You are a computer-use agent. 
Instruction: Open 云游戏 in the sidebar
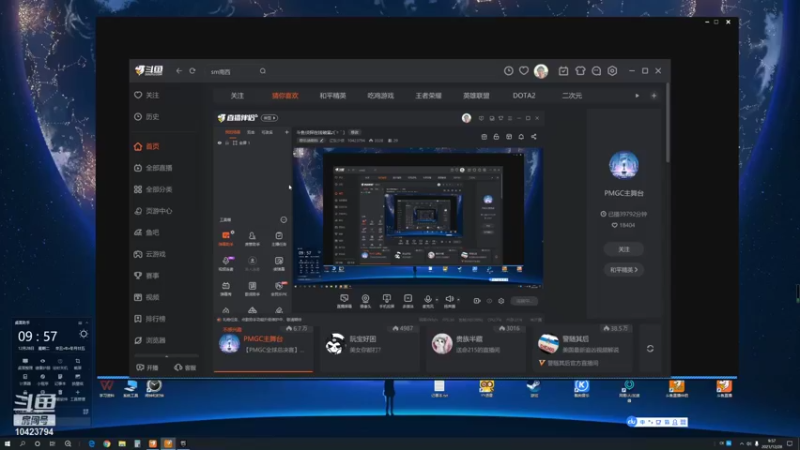(x=150, y=254)
